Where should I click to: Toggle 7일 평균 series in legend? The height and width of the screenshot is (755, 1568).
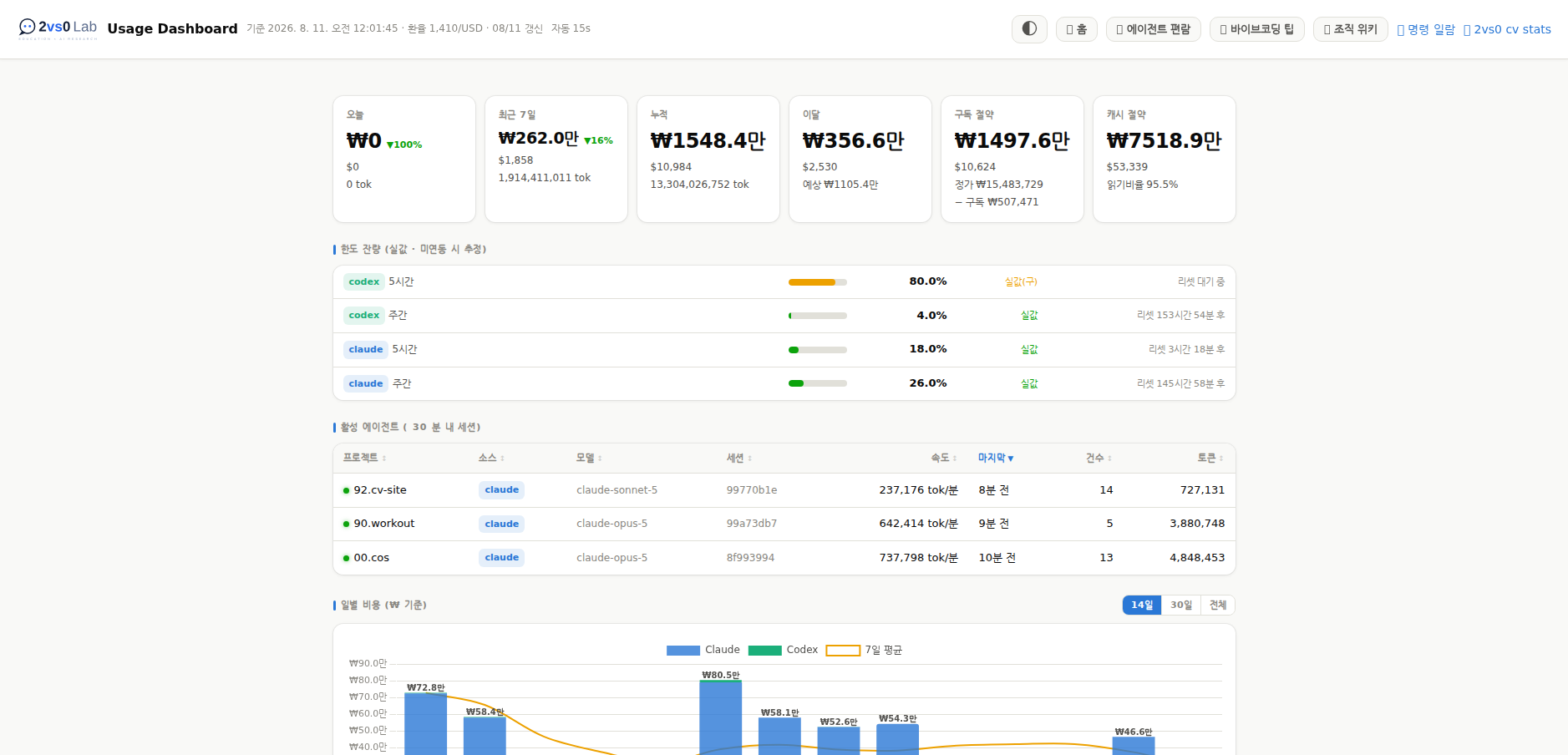pos(864,650)
